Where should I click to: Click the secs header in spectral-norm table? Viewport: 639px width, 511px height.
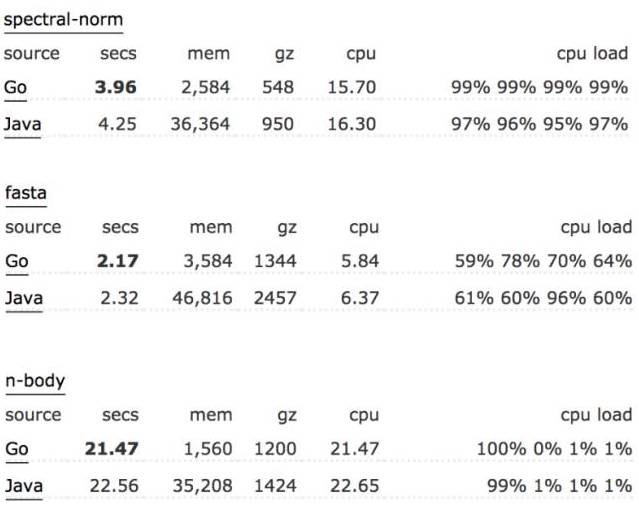click(x=119, y=54)
